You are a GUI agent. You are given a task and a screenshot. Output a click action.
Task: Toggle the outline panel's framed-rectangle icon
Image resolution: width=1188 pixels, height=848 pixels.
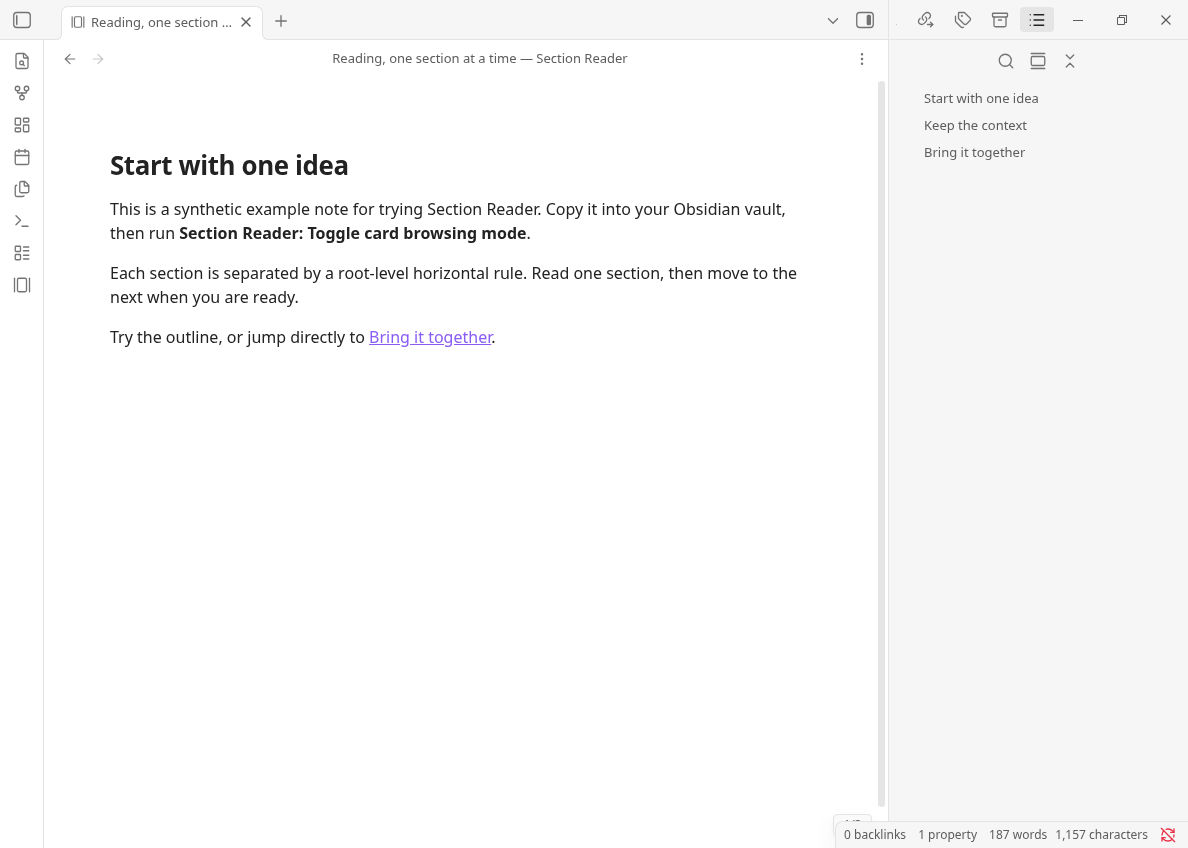(1038, 61)
